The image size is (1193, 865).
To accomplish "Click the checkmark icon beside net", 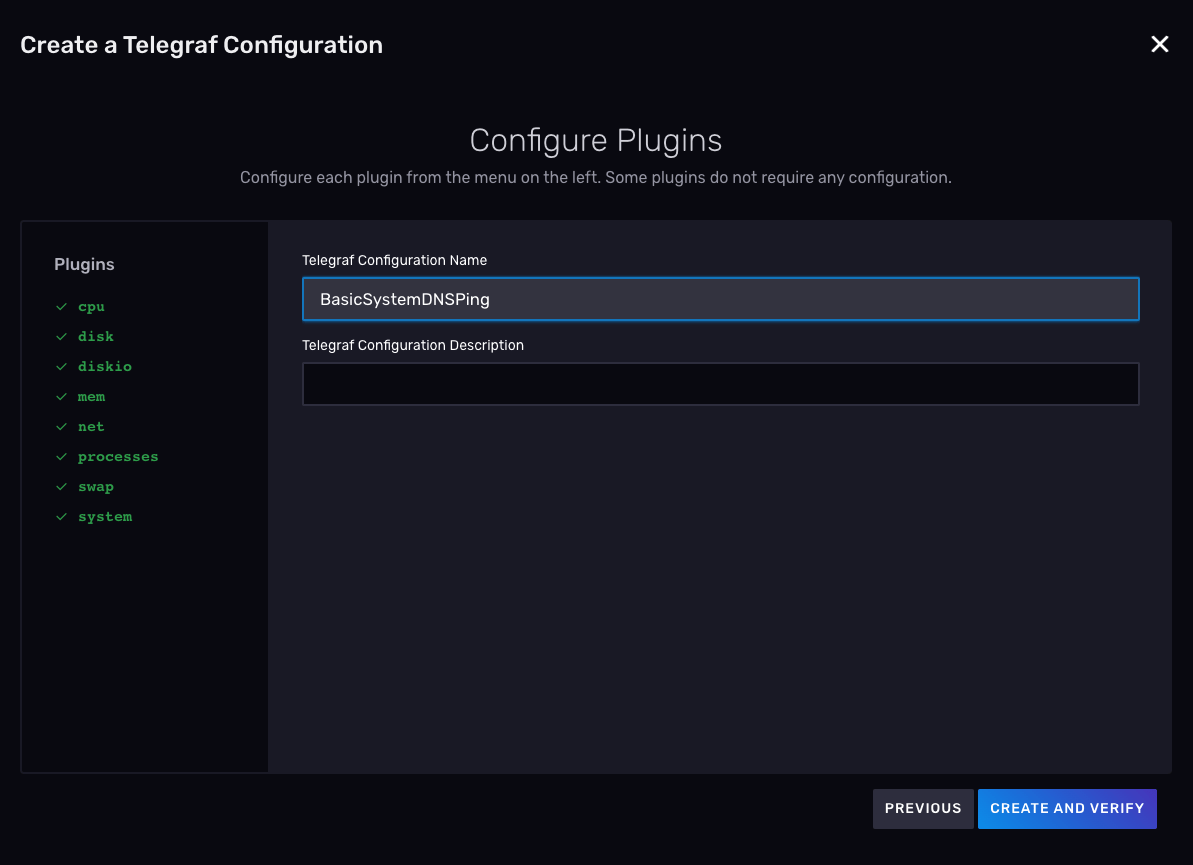I will (62, 427).
